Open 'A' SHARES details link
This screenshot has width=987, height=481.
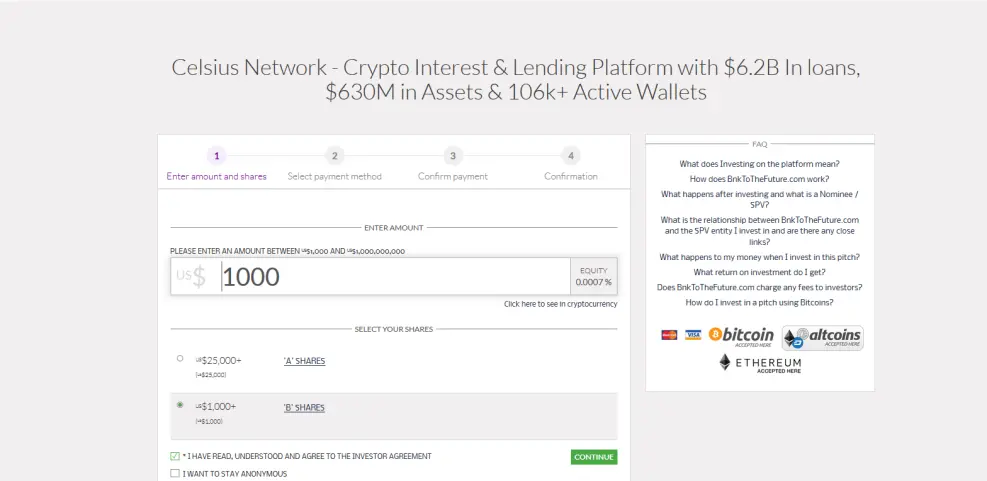point(304,361)
